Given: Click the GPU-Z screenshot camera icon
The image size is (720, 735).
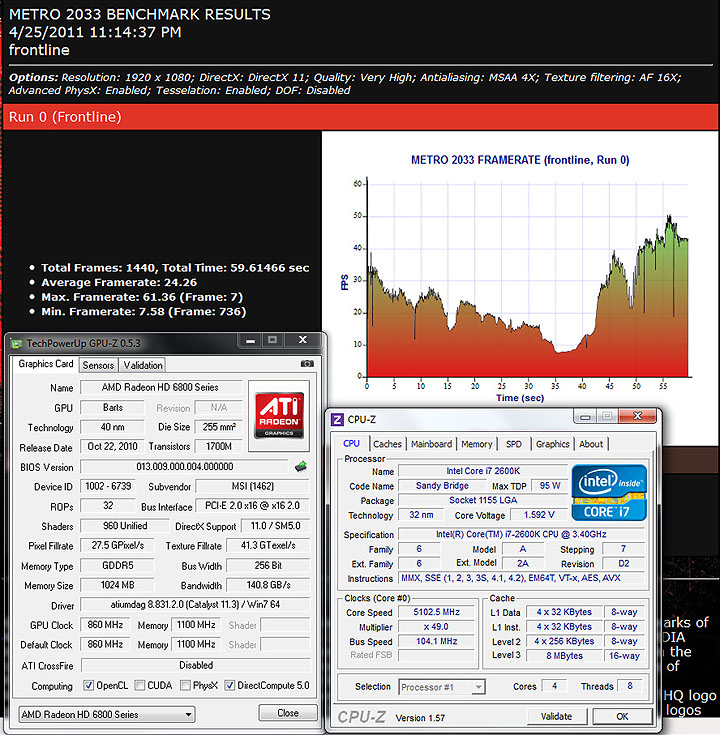Looking at the screenshot, I should pos(307,363).
